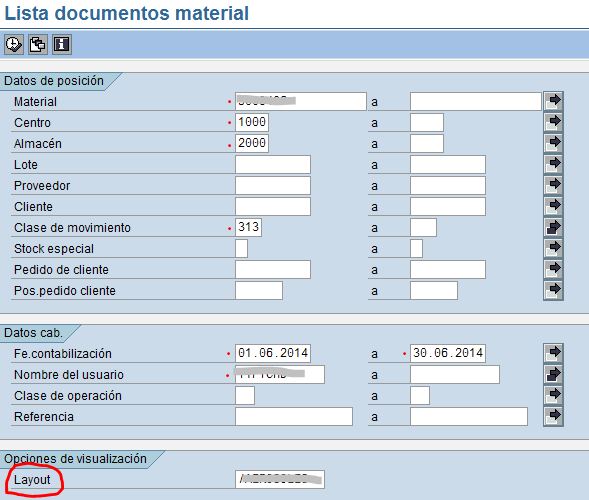Click the Lote from-value input field
The width and height of the screenshot is (589, 500).
tap(273, 165)
